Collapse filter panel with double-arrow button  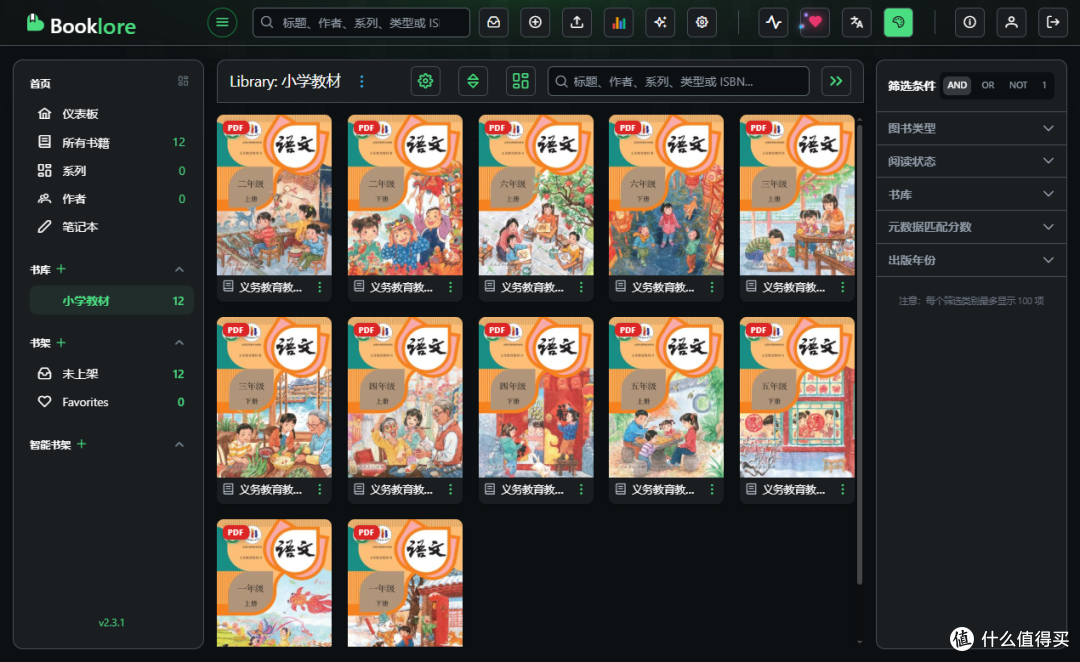point(836,81)
